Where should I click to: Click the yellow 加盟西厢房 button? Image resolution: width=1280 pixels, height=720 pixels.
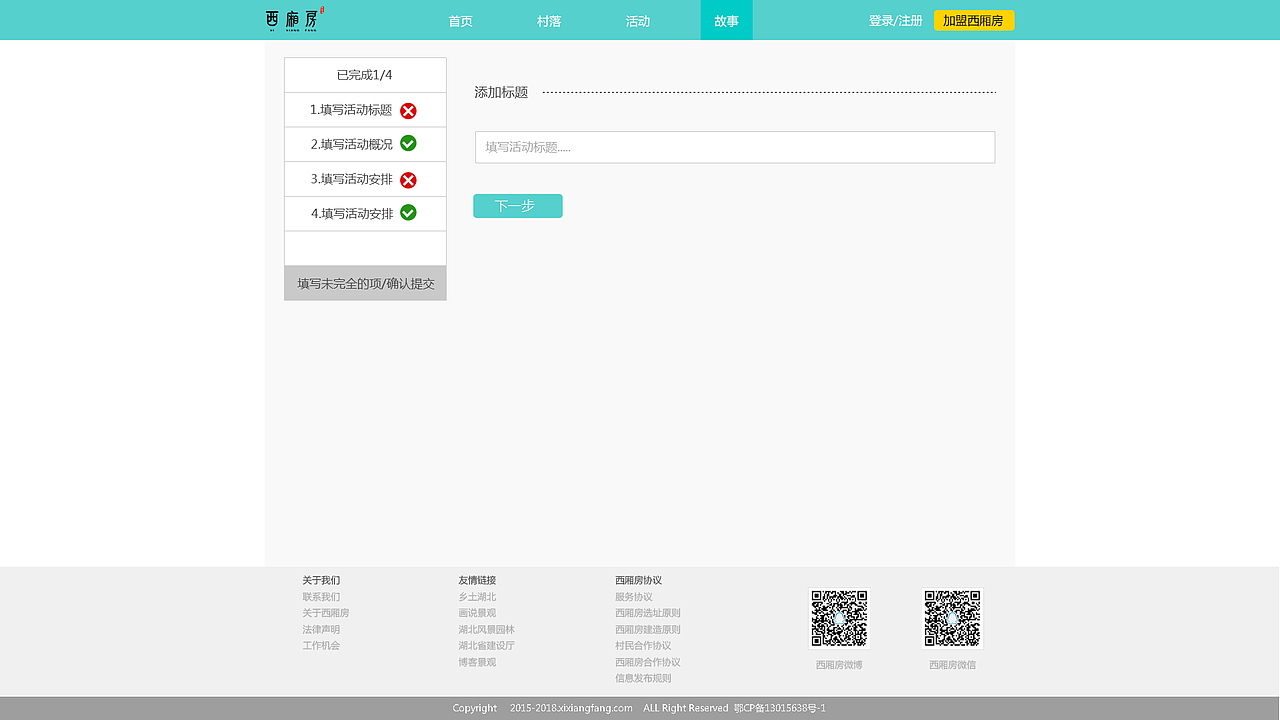[974, 20]
